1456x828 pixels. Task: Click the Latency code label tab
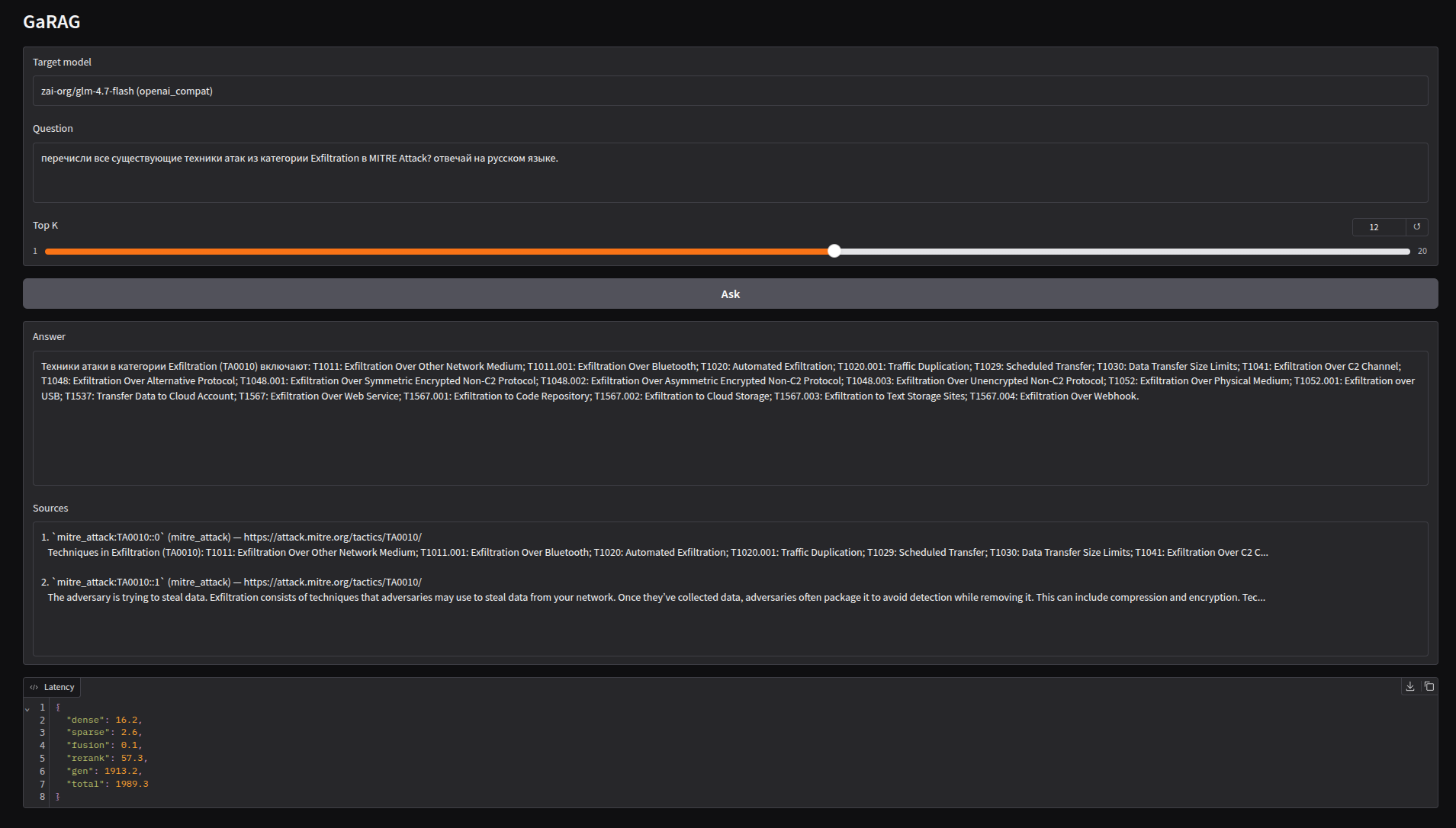pyautogui.click(x=52, y=687)
